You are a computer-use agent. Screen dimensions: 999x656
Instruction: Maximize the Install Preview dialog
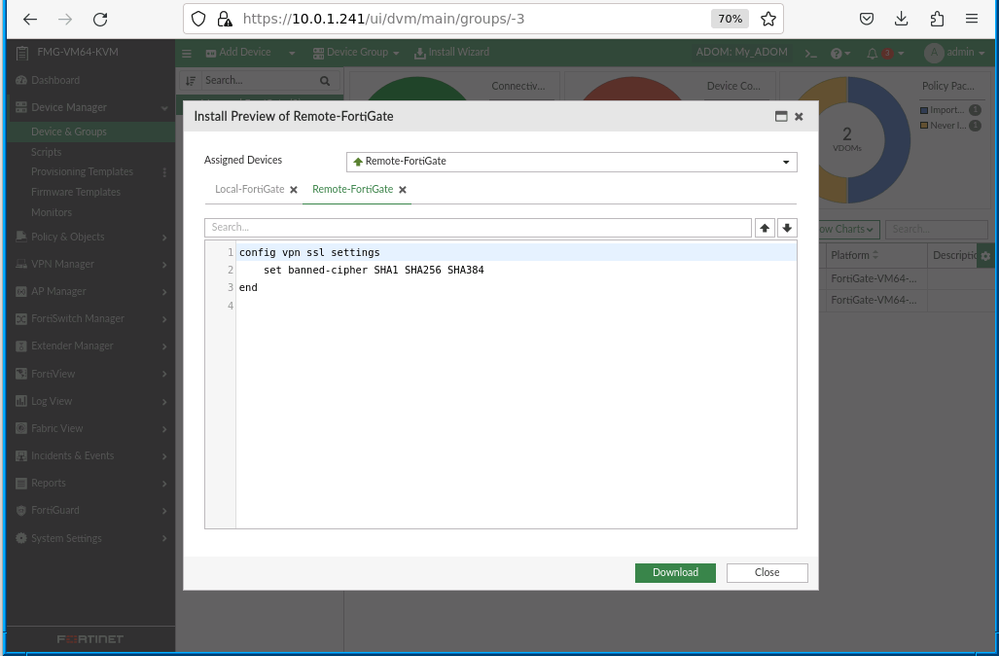(x=781, y=117)
